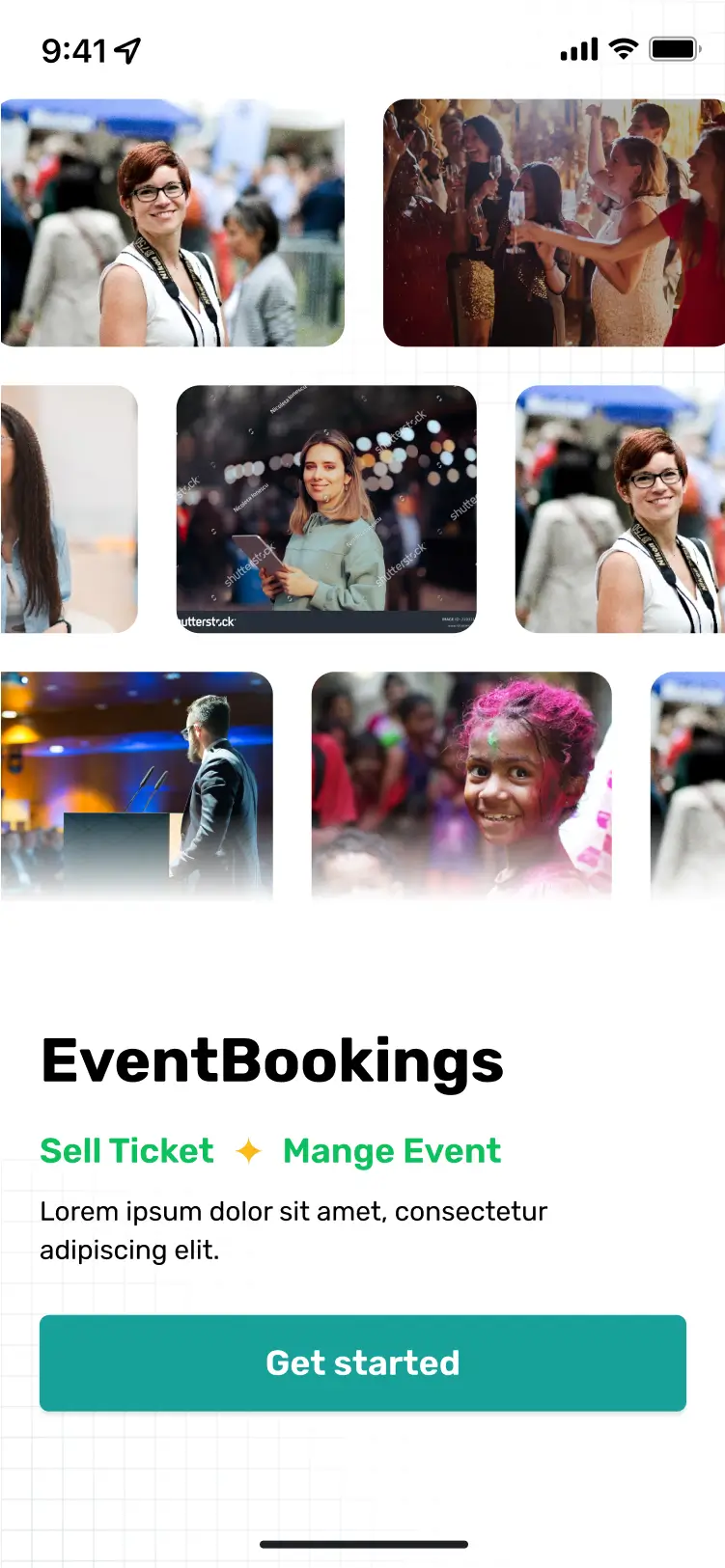
Task: Click the location arrow icon beside the time
Action: pyautogui.click(x=128, y=50)
